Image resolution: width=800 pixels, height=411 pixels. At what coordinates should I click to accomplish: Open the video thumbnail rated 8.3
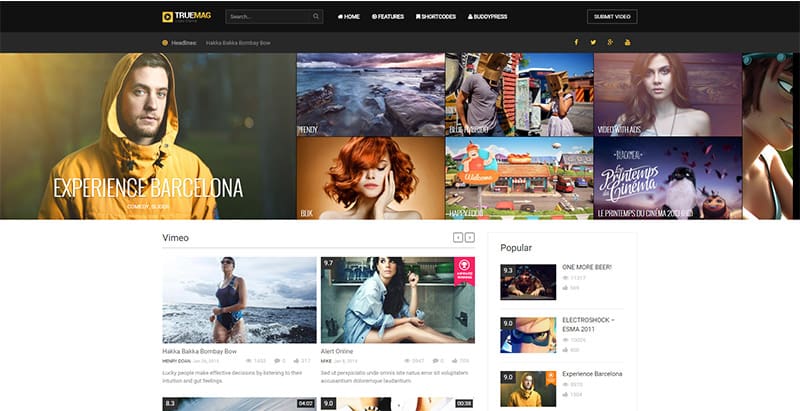(239, 404)
